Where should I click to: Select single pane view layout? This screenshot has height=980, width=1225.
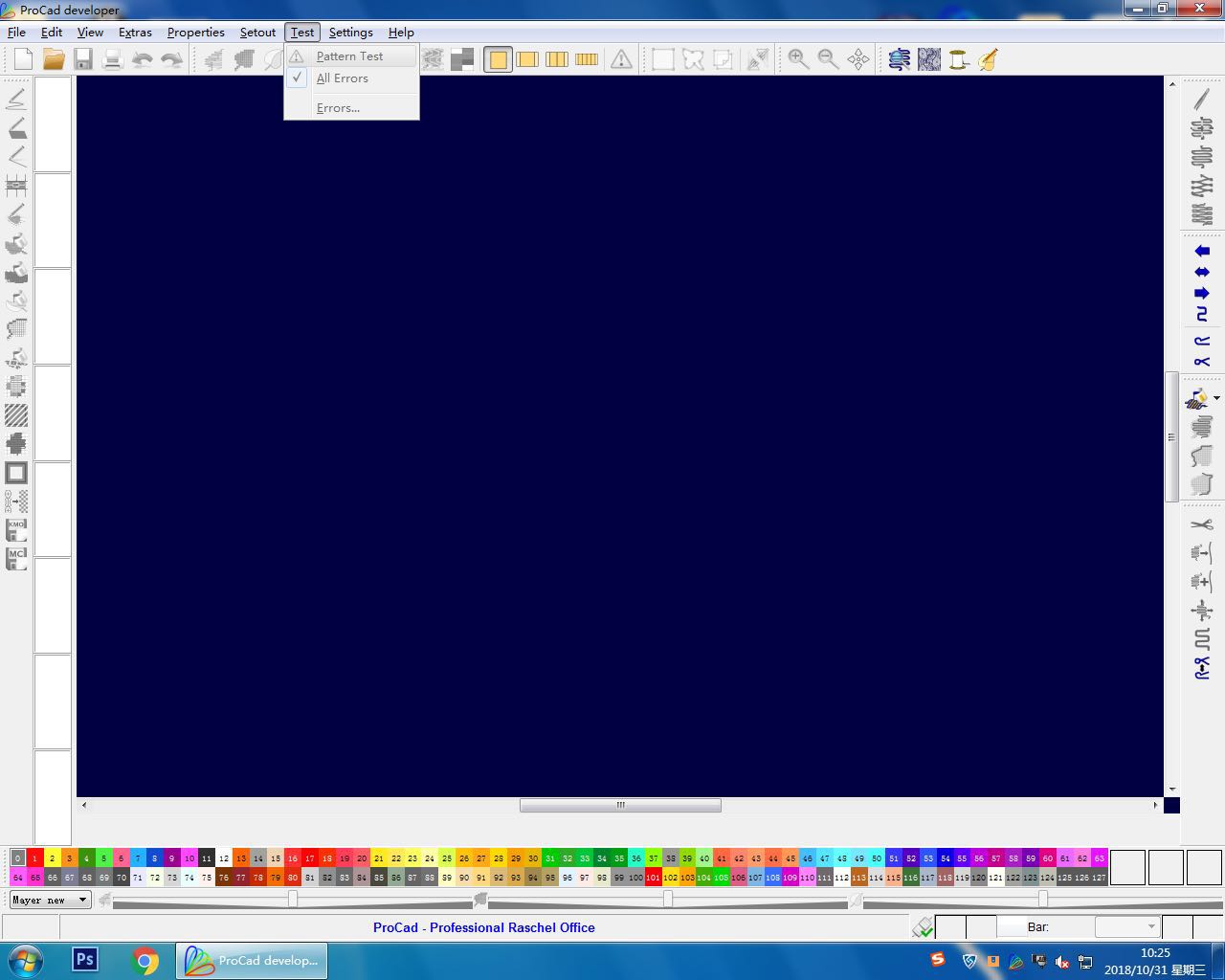pyautogui.click(x=498, y=59)
